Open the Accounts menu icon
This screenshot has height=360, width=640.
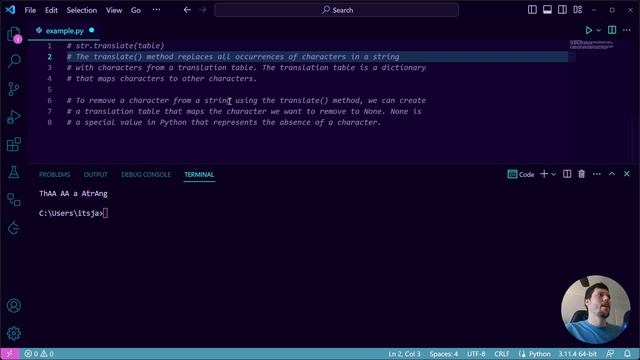pos(13,306)
